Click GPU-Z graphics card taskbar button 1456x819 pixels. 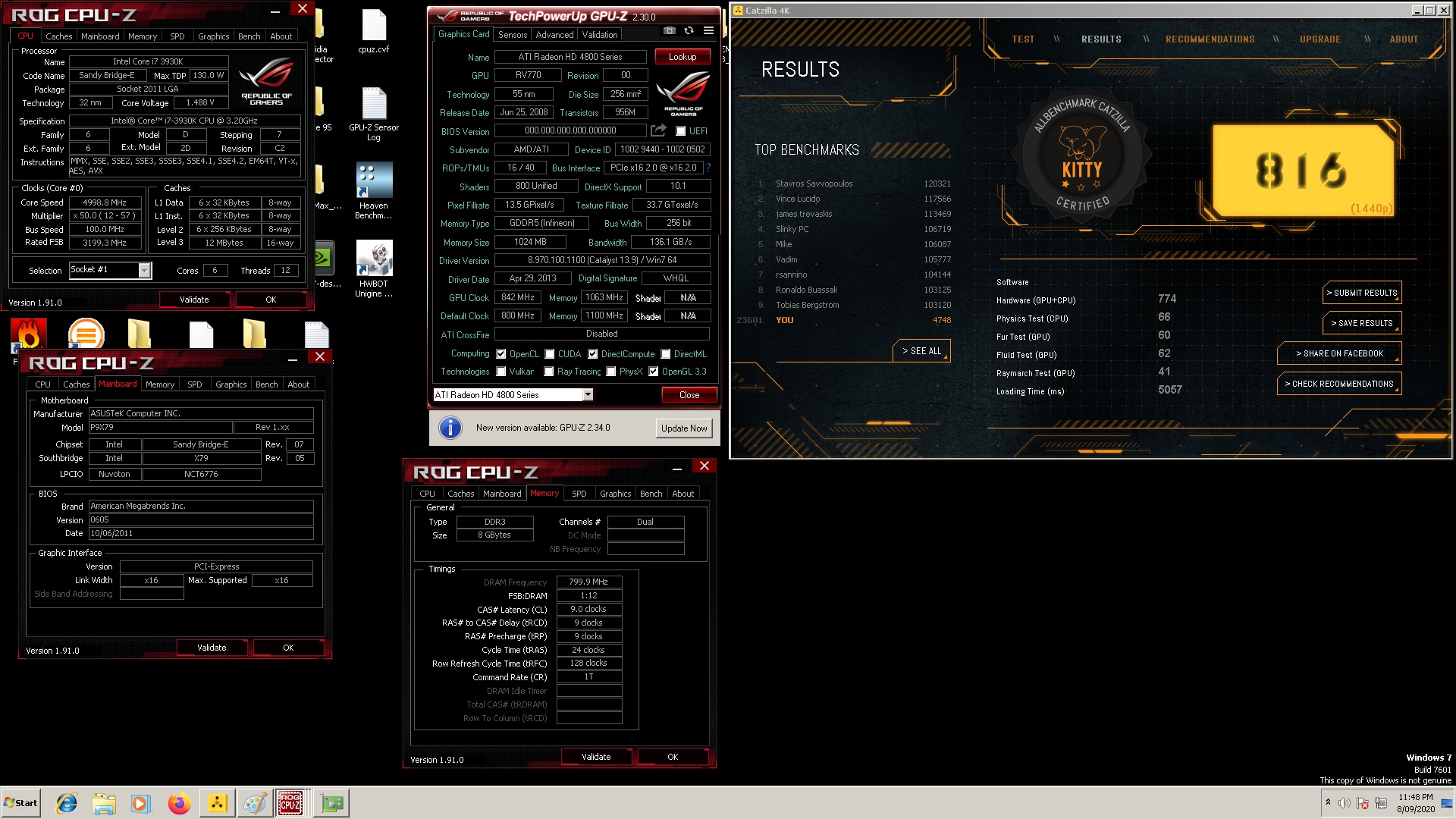331,803
